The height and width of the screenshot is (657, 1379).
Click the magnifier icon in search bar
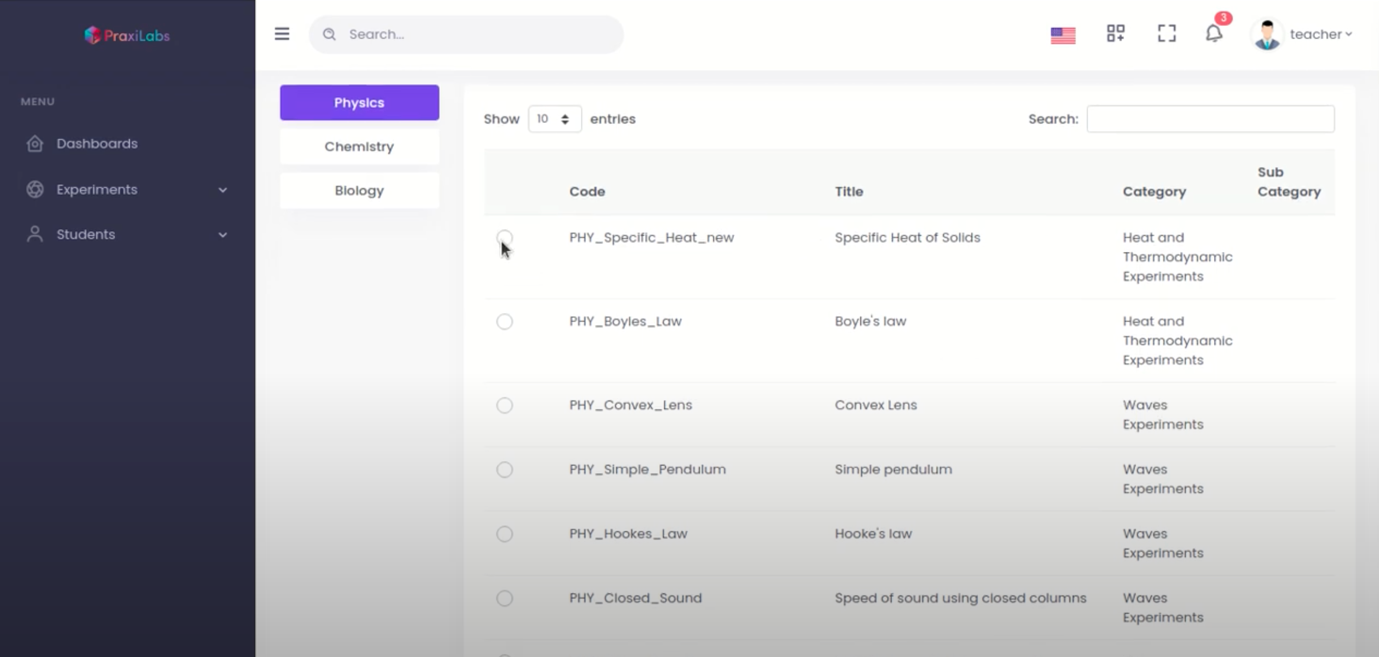330,34
